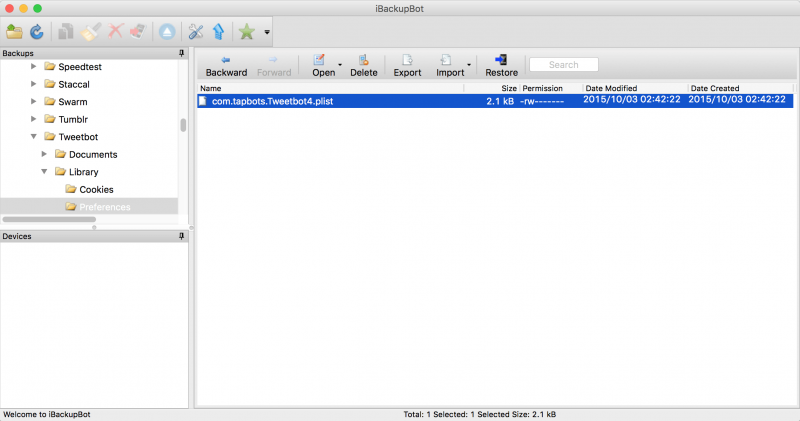This screenshot has height=421, width=800.
Task: Sort files by Permission column
Action: click(551, 88)
